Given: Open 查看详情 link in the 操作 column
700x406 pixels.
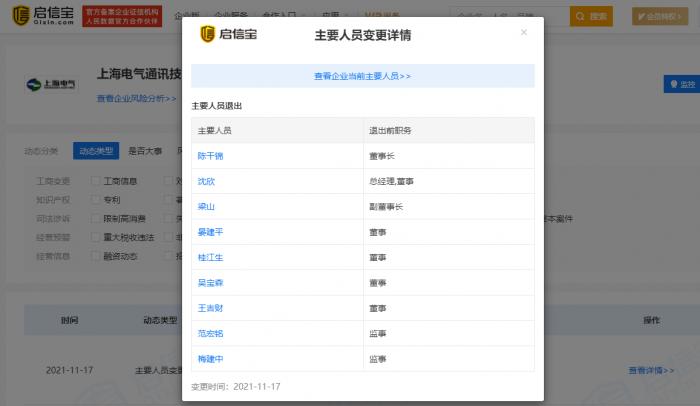Looking at the screenshot, I should pyautogui.click(x=652, y=370).
